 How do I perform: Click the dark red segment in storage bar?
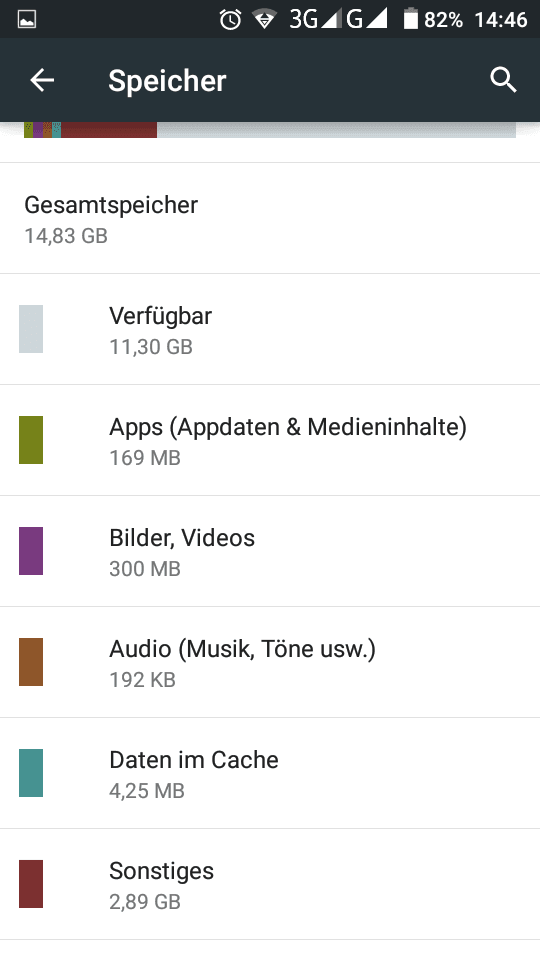pos(109,130)
